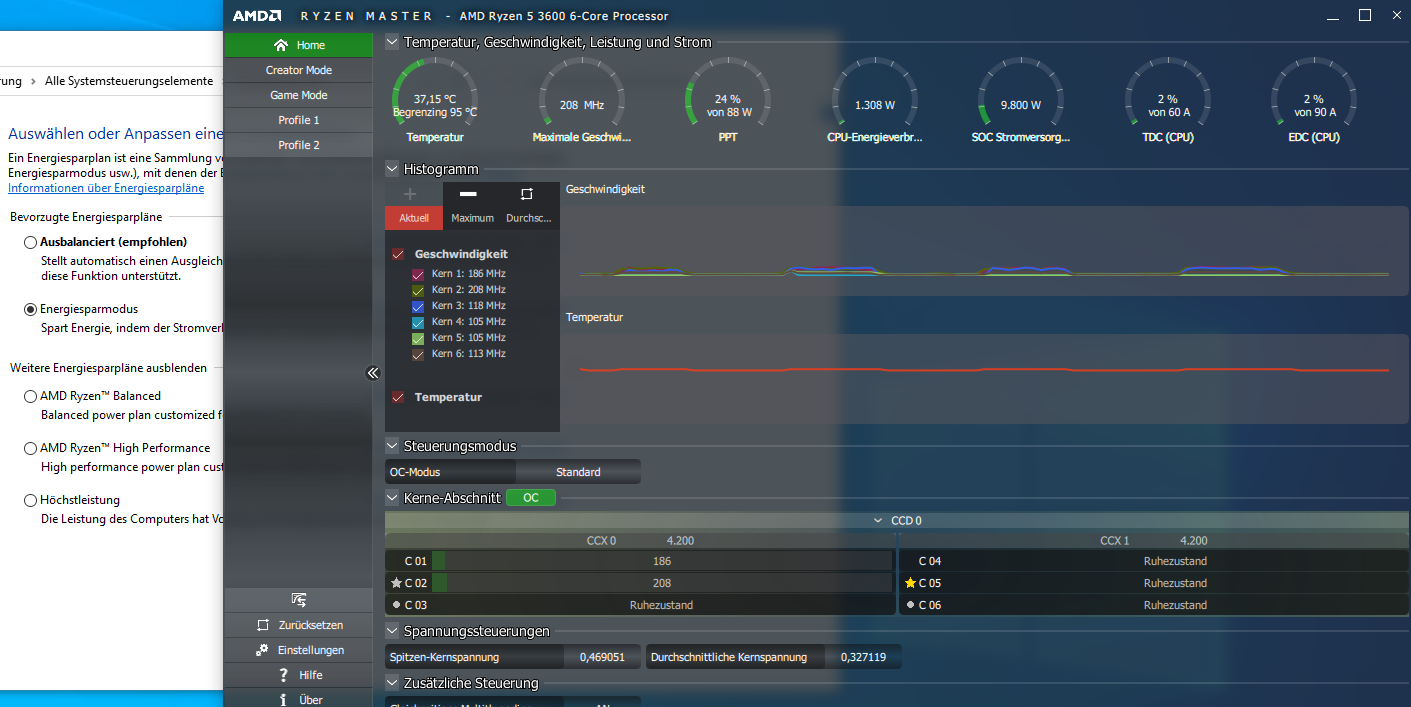Click the CPU-Energieverbrauch gauge

pos(875,98)
